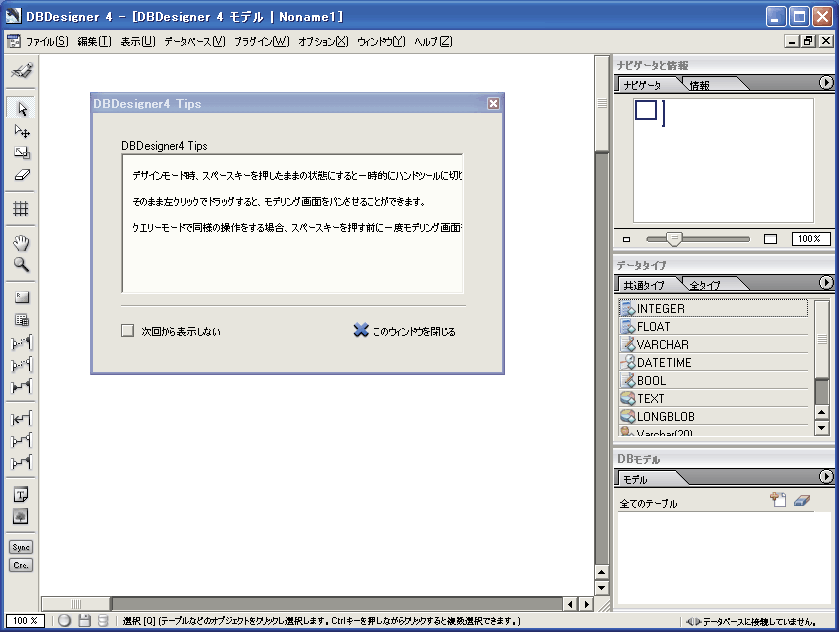Adjust the navigator zoom slider handle
This screenshot has width=839, height=632.
(674, 239)
